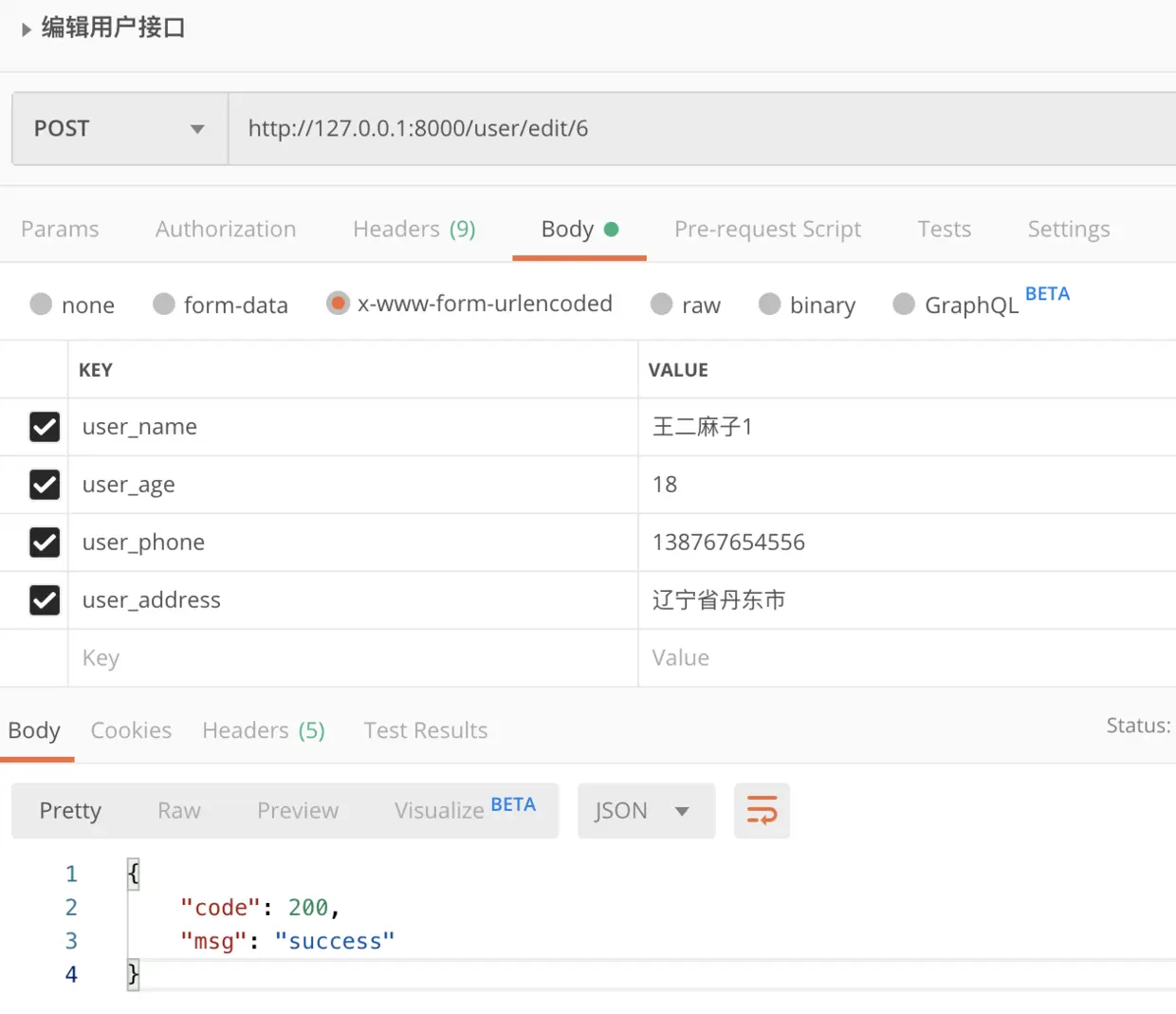Uncheck the user_address parameter checkbox

(45, 600)
